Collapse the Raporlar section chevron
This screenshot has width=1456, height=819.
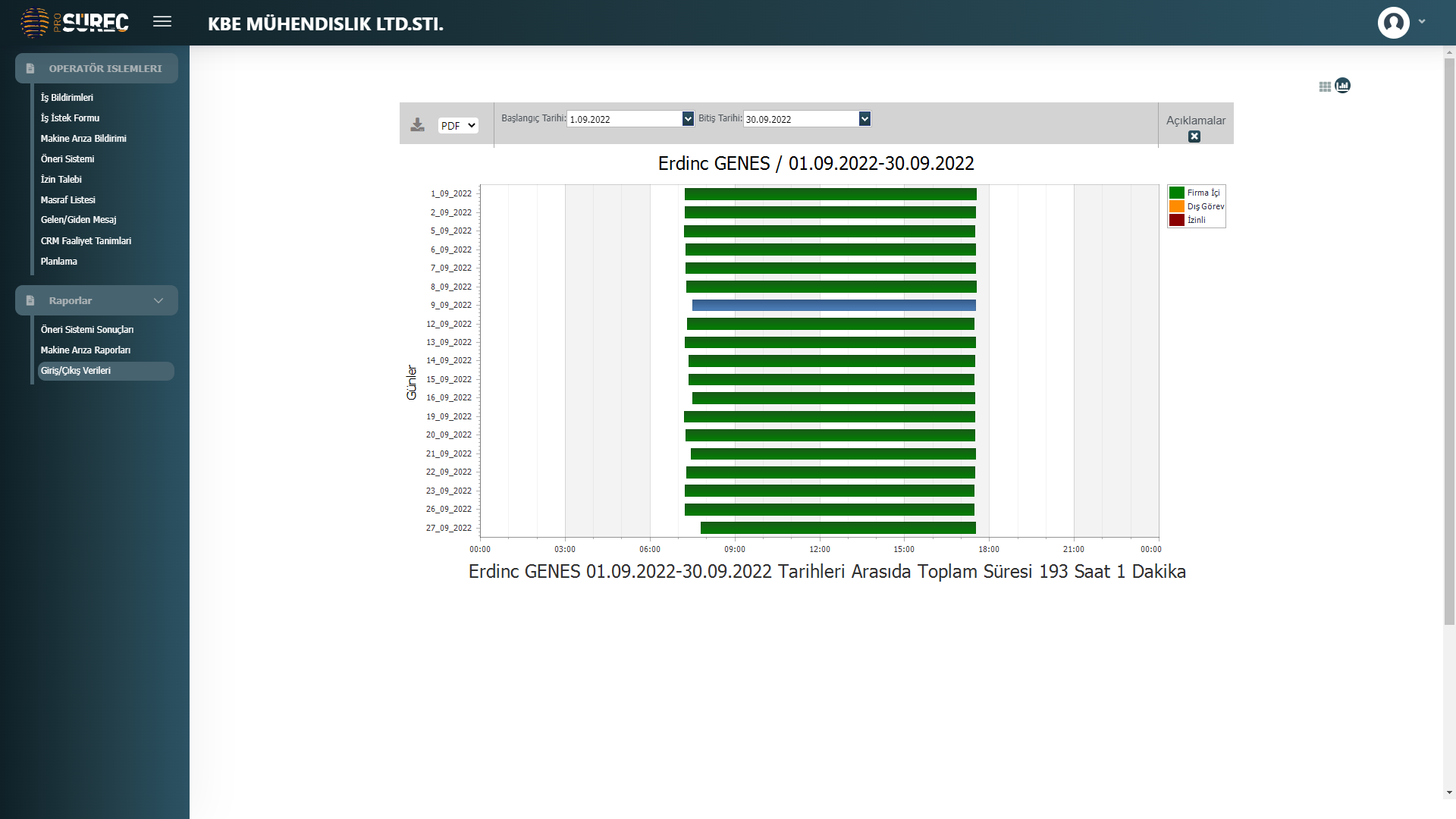point(158,300)
